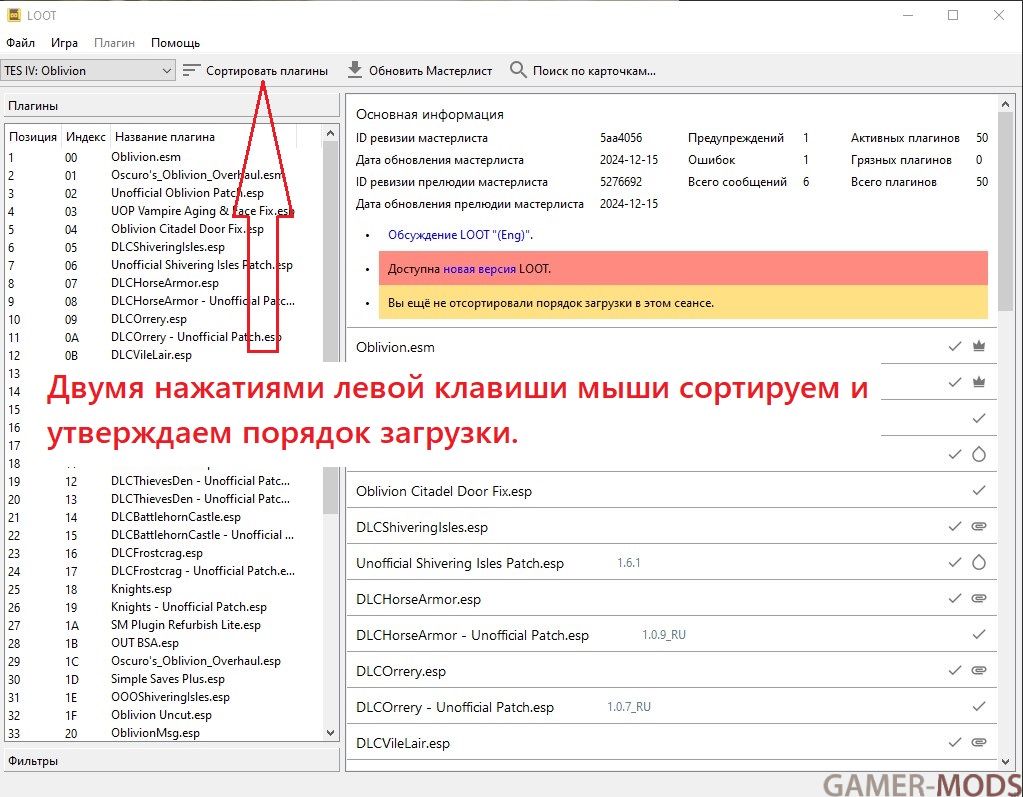Open the Помощь menu

(x=175, y=43)
